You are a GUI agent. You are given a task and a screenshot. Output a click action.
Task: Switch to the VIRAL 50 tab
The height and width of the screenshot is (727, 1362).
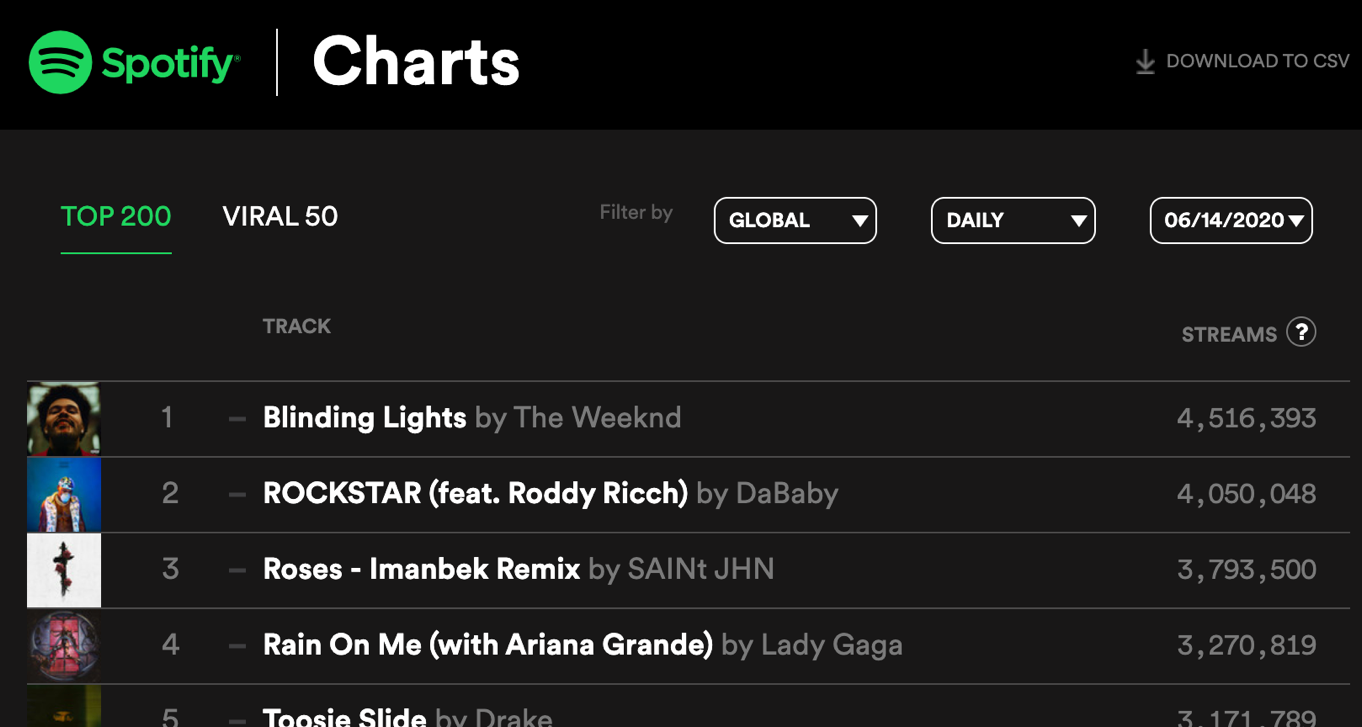tap(280, 217)
